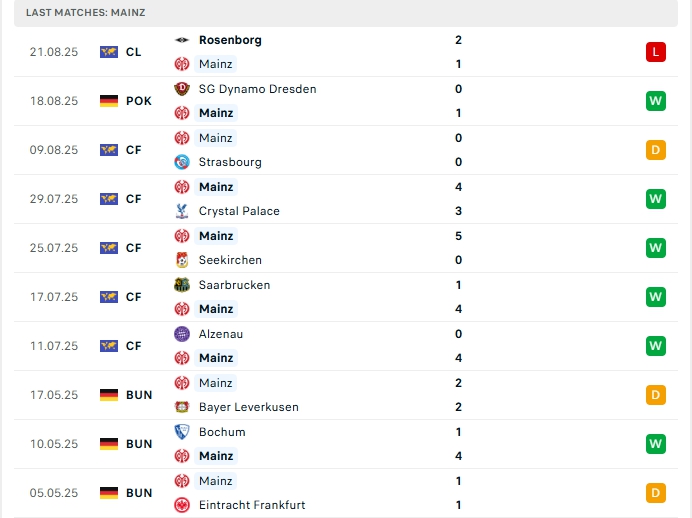Open the Eintracht Frankfurt team link
This screenshot has height=518, width=692.
252,505
